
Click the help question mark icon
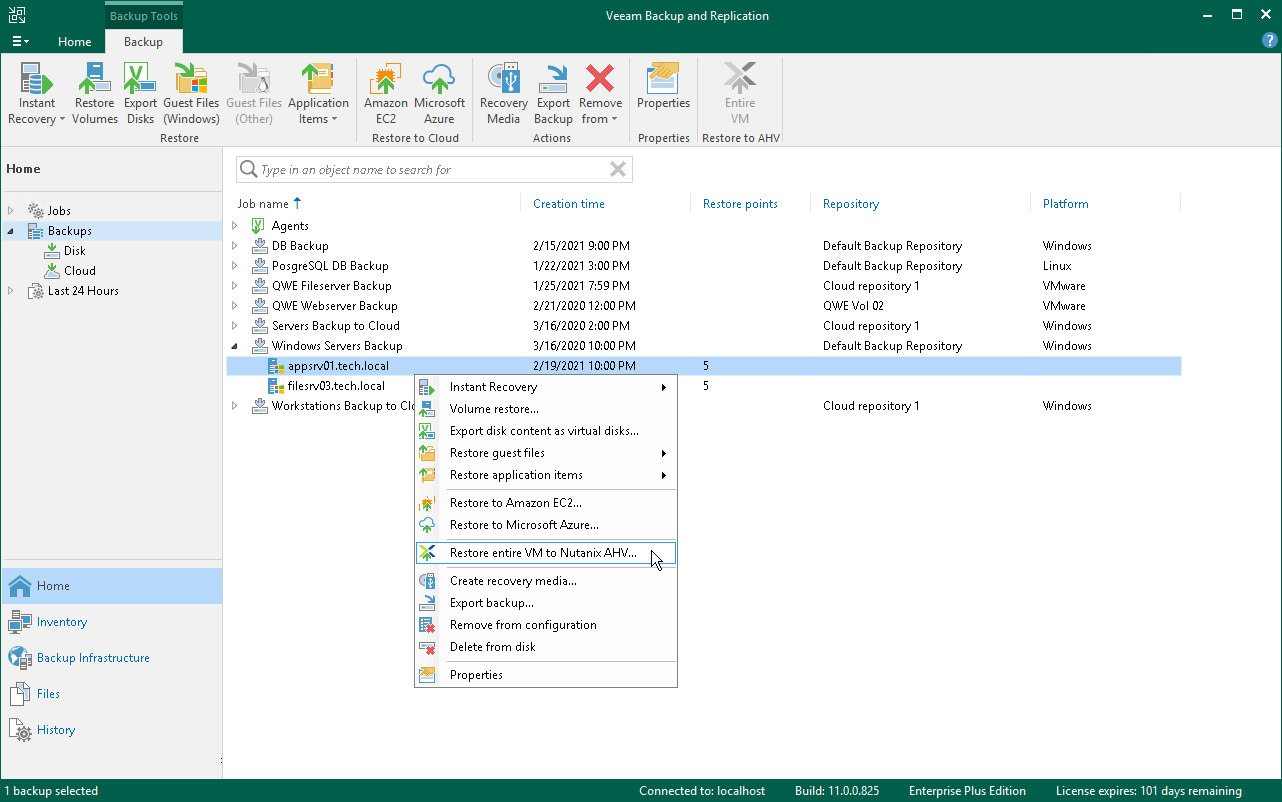[1269, 40]
